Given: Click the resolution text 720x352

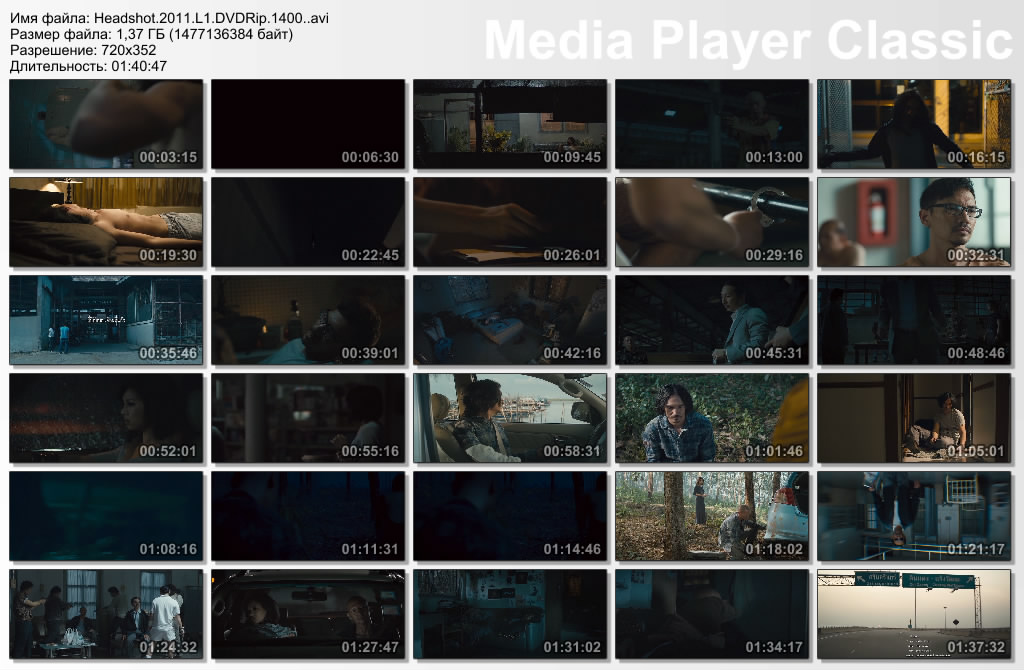Looking at the screenshot, I should coord(129,50).
